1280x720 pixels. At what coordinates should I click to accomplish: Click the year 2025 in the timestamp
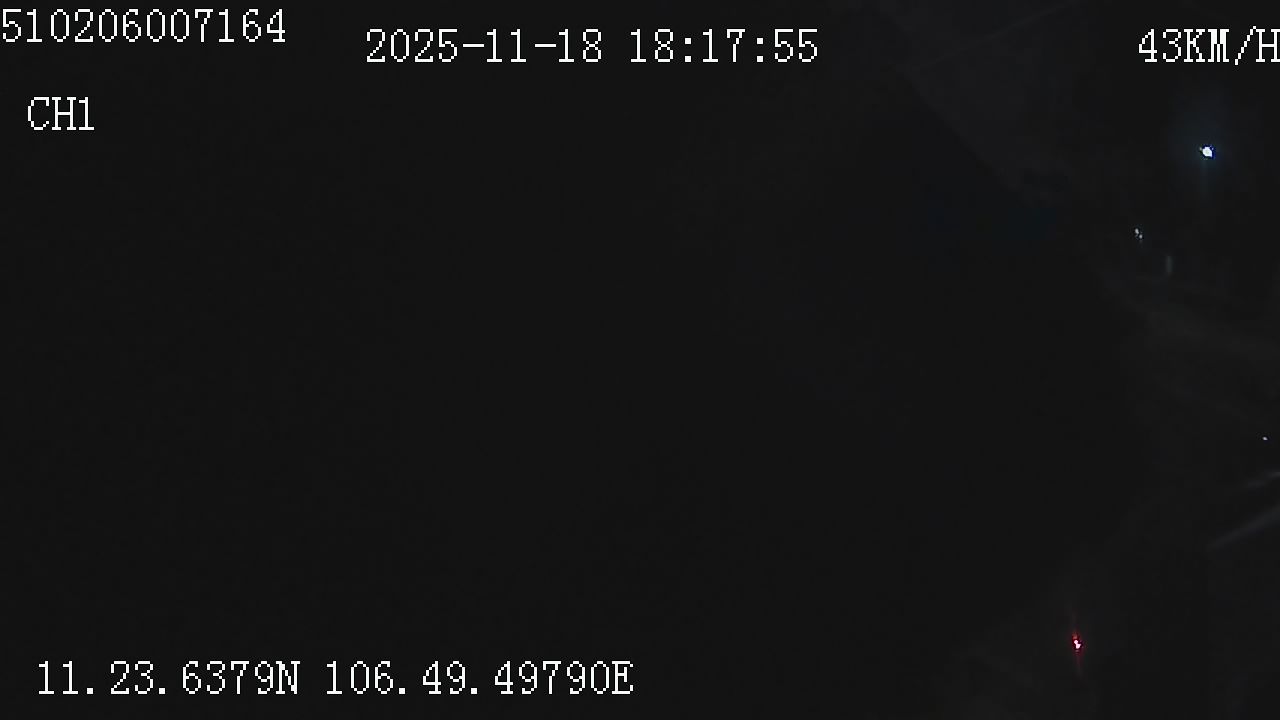(x=412, y=47)
